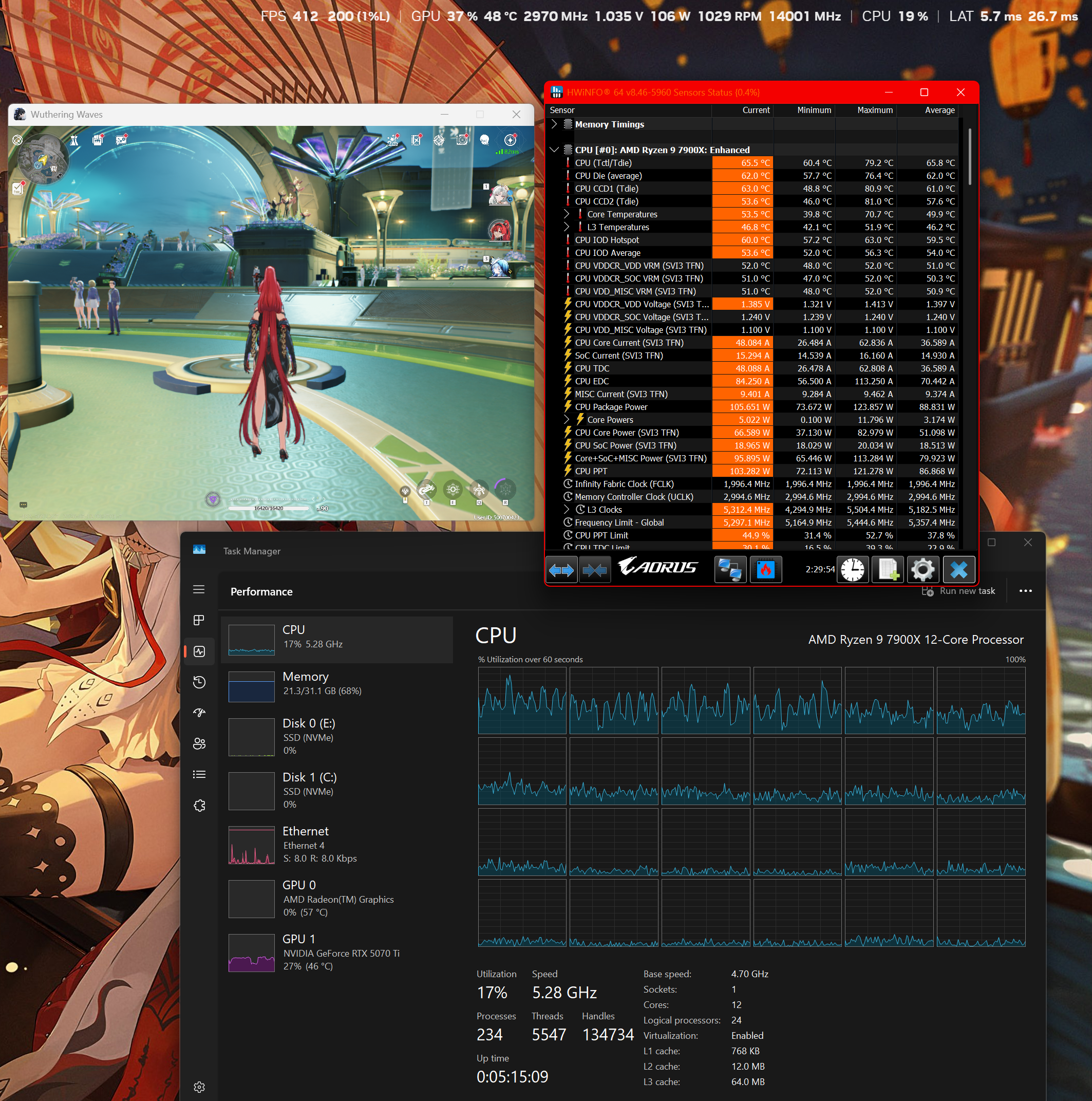Click the HWiNFO flame icon button

click(766, 570)
